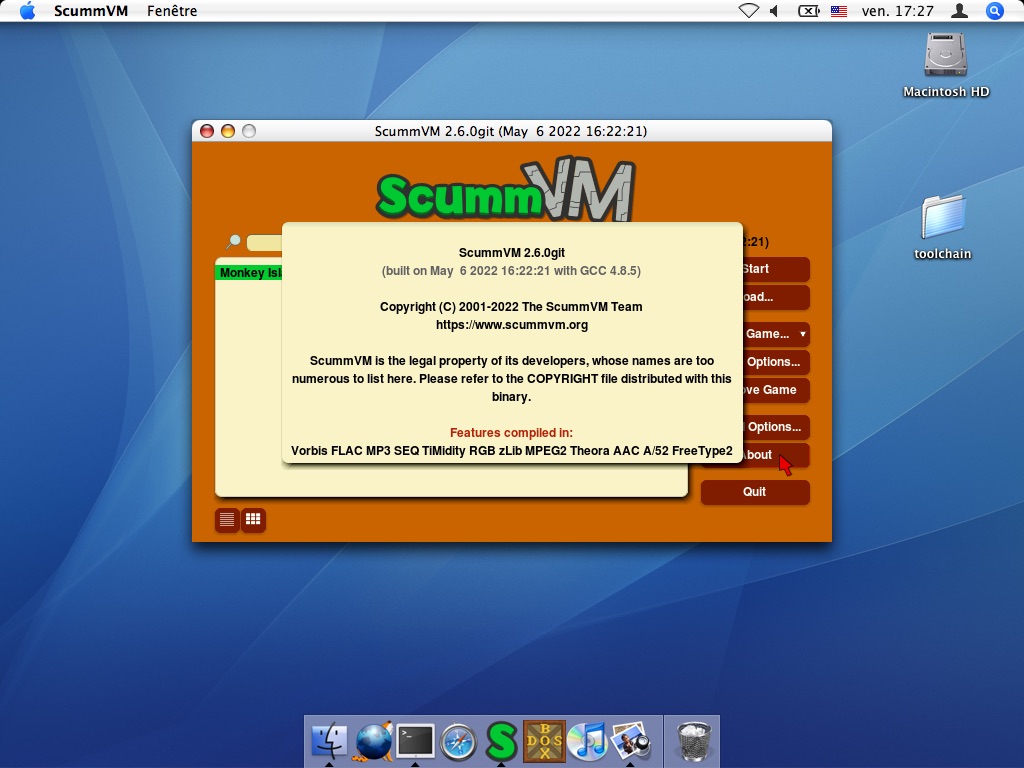The width and height of the screenshot is (1024, 768).
Task: Click the Wi-Fi status icon
Action: (748, 10)
